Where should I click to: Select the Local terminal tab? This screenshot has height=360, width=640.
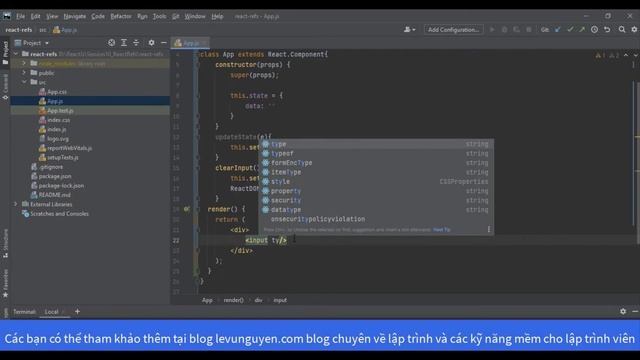pyautogui.click(x=51, y=312)
